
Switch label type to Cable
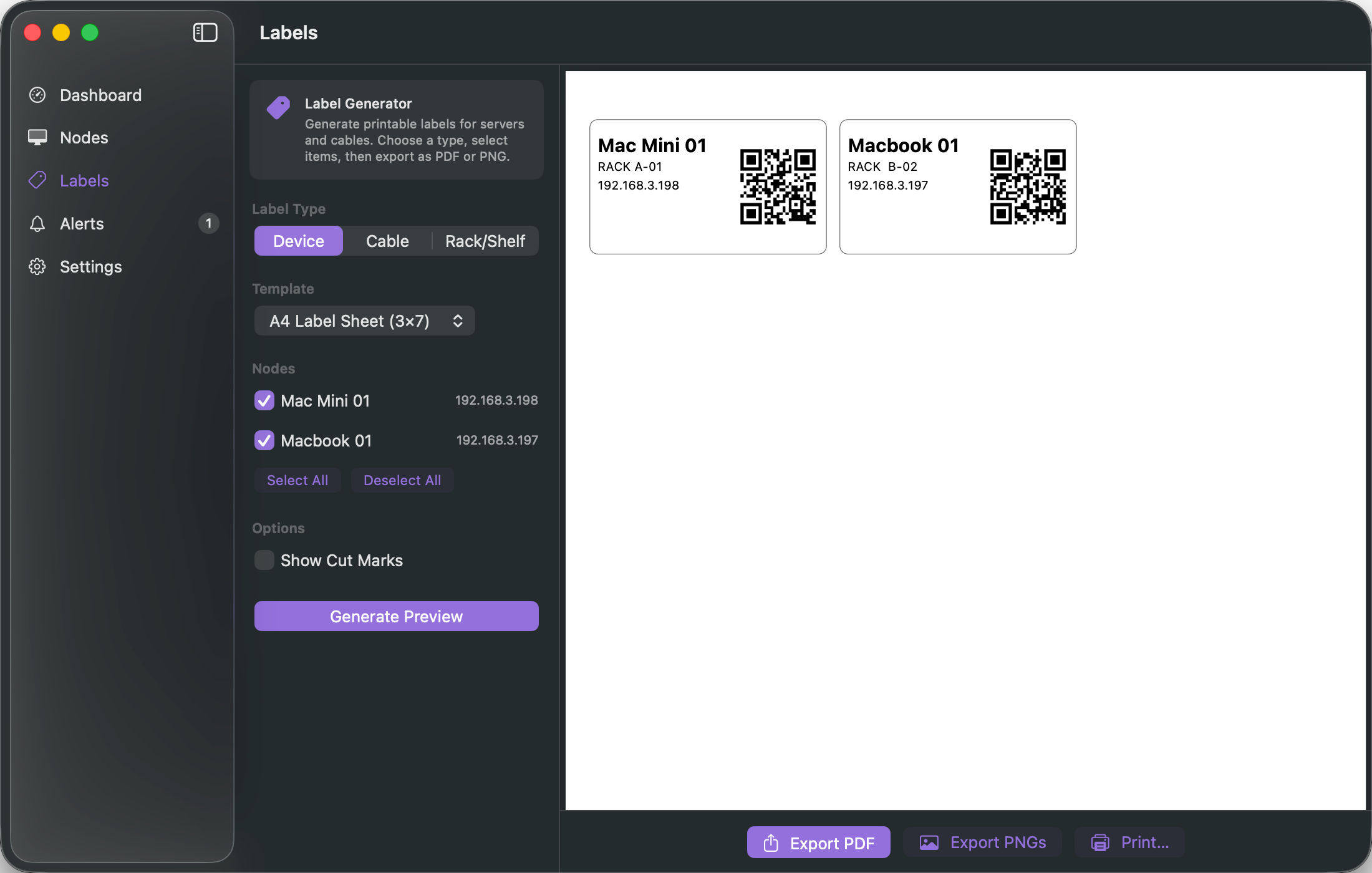[387, 241]
